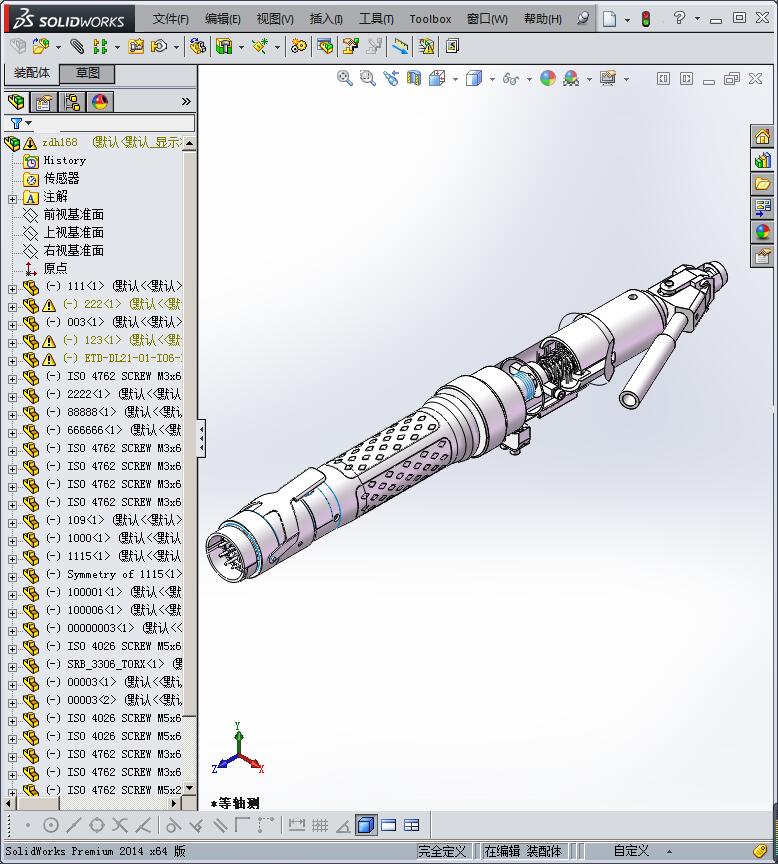Expand the 注解 annotations folder

tap(13, 199)
